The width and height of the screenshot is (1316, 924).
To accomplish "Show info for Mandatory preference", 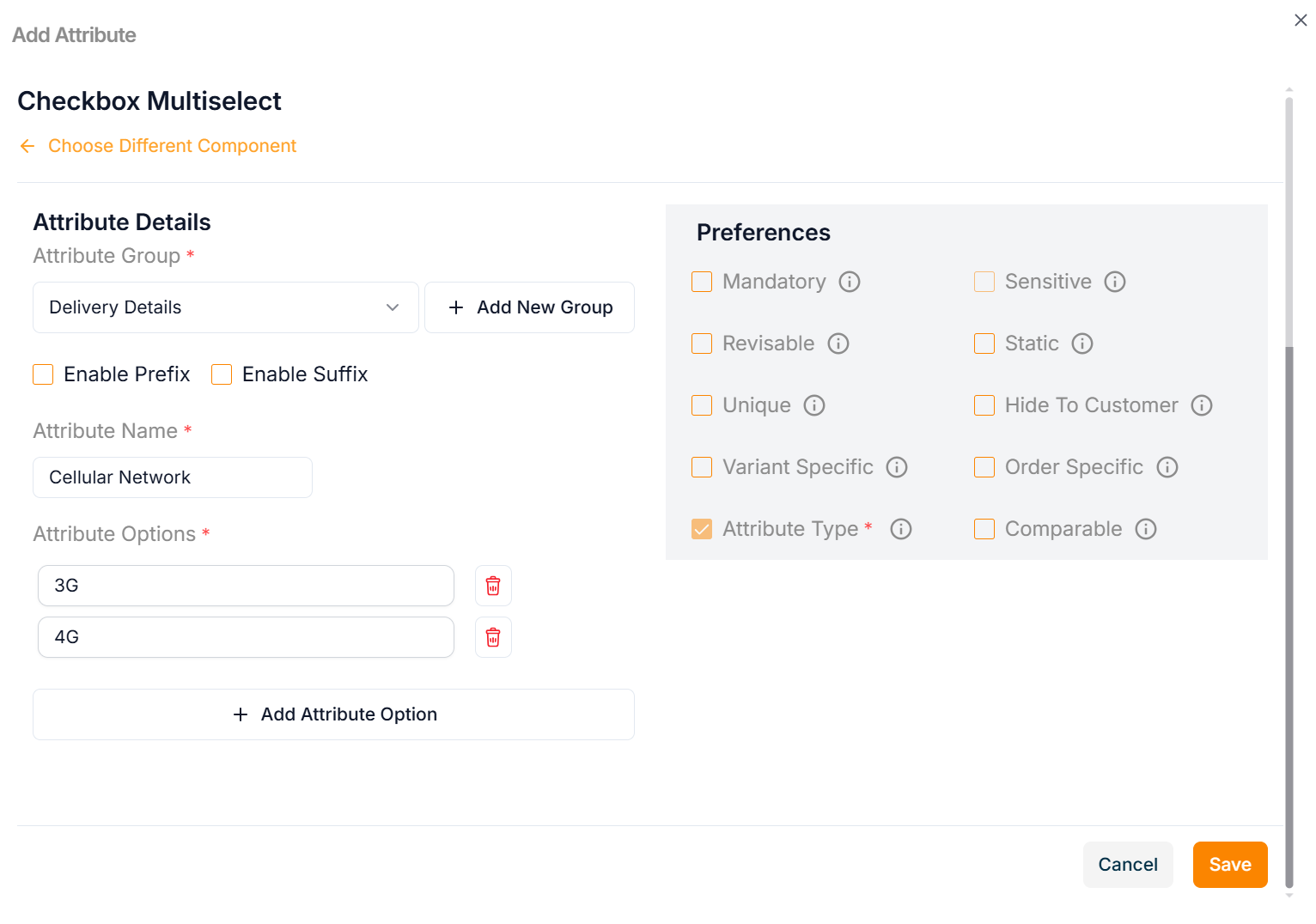I will pyautogui.click(x=850, y=282).
